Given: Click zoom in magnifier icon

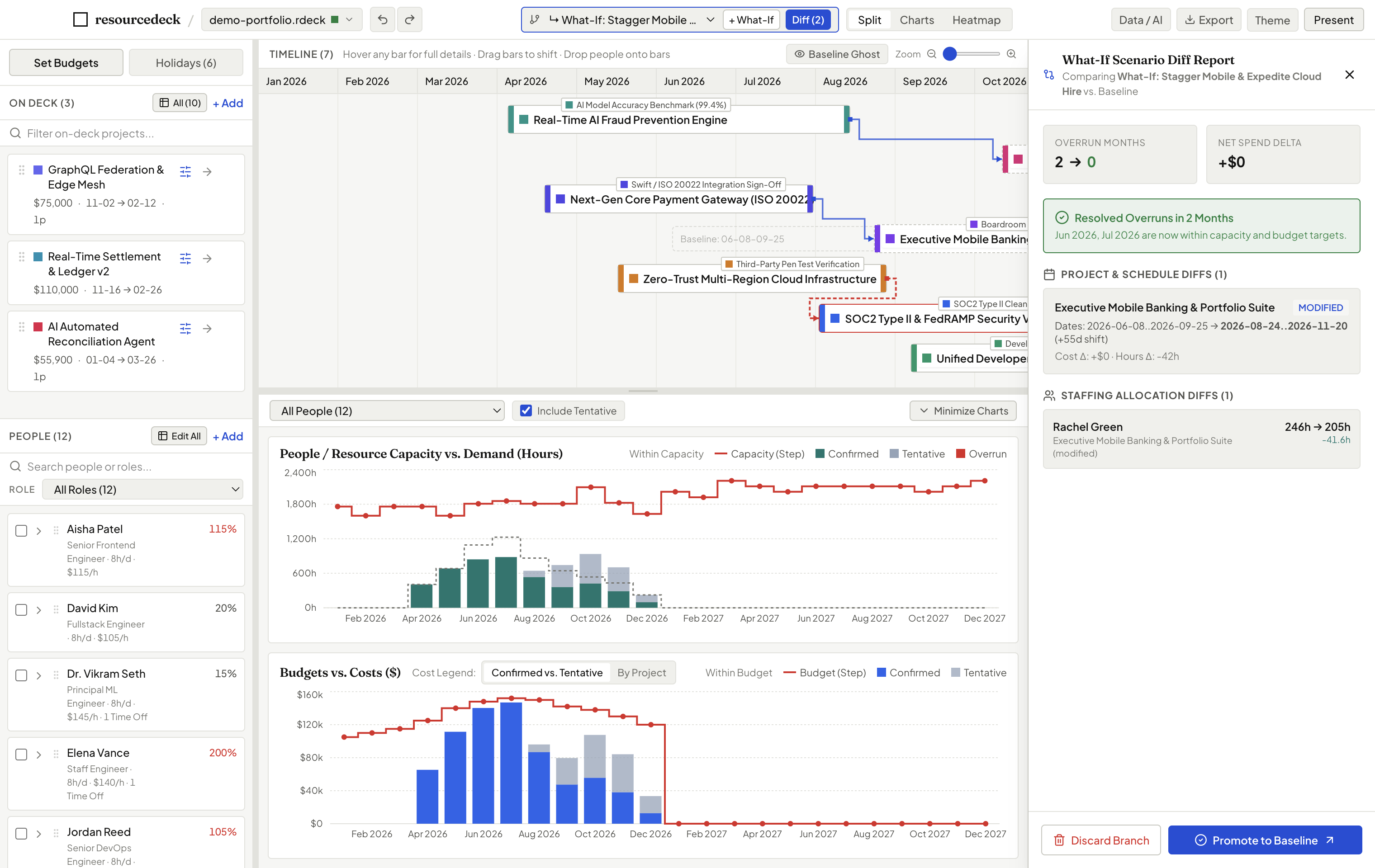Looking at the screenshot, I should [1011, 54].
